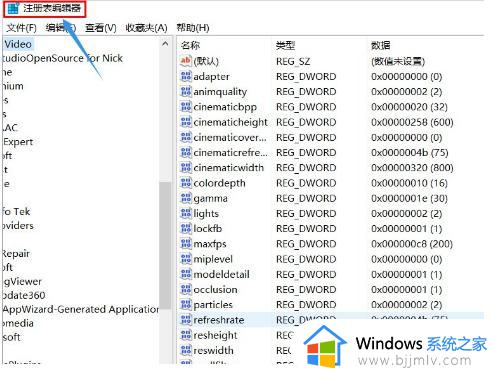Screen dimensions: 492x374
Task: Click the modeldetail DWORD icon
Action: [186, 274]
